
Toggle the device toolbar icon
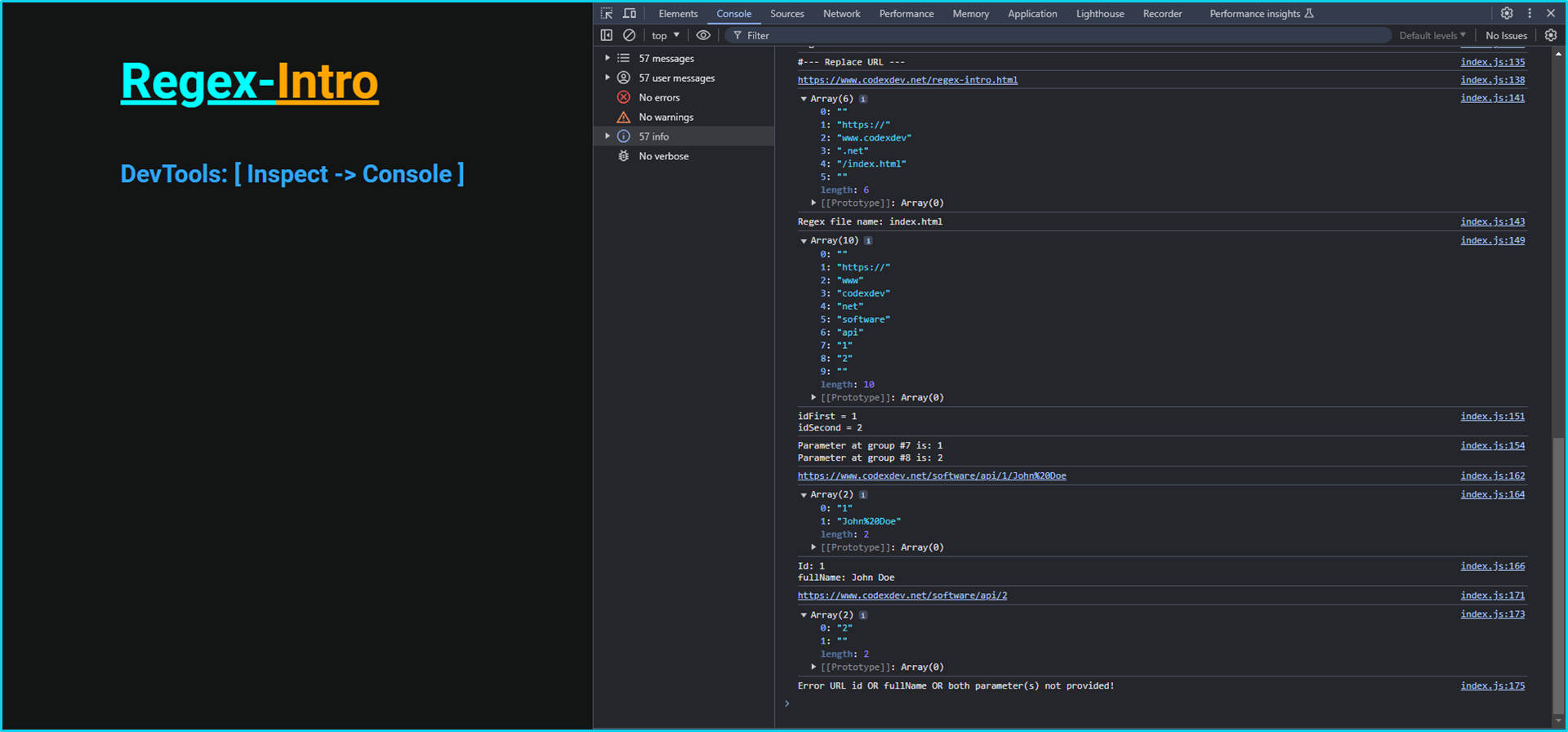[630, 14]
